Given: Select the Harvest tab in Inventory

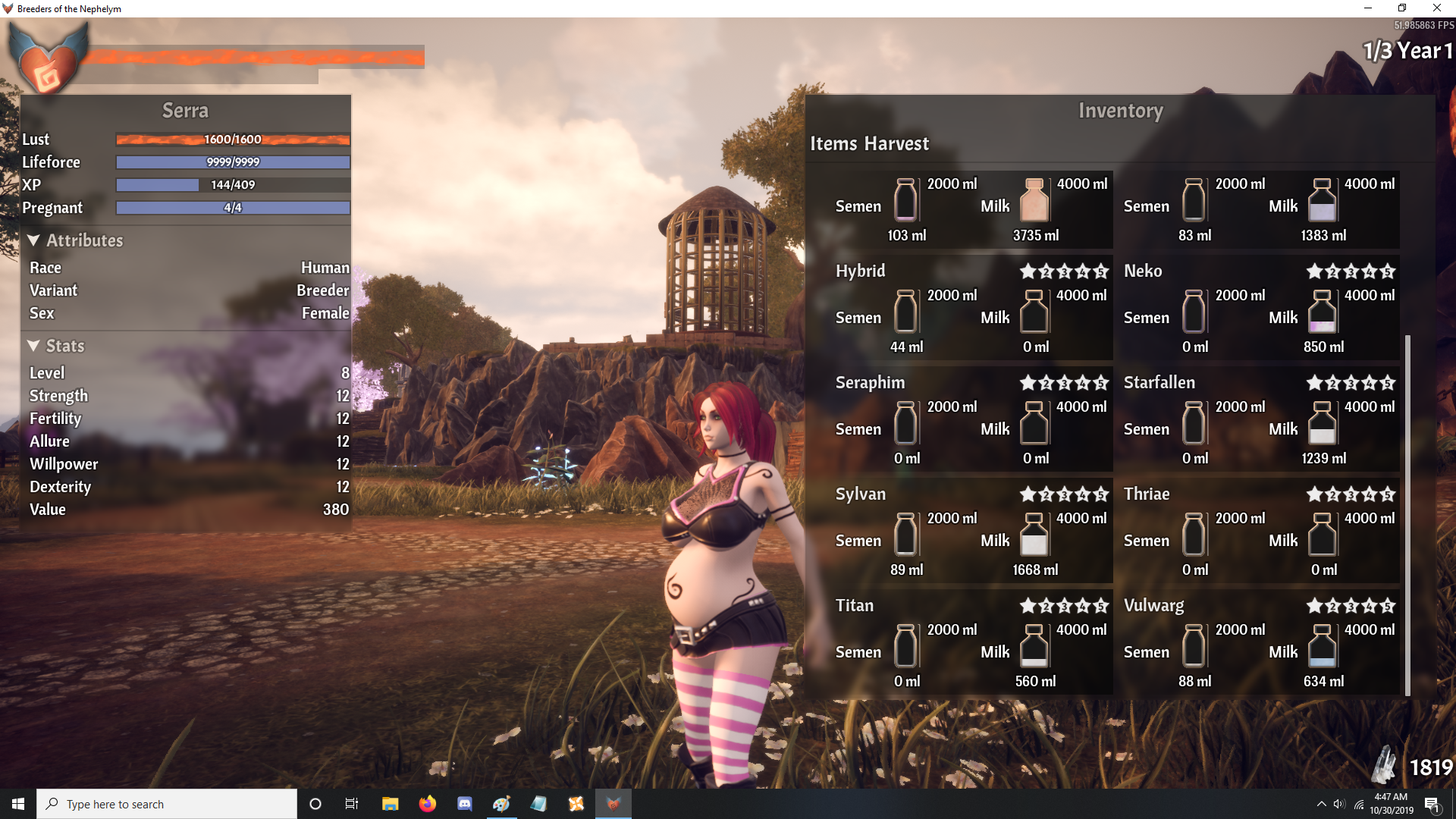Looking at the screenshot, I should (x=897, y=143).
